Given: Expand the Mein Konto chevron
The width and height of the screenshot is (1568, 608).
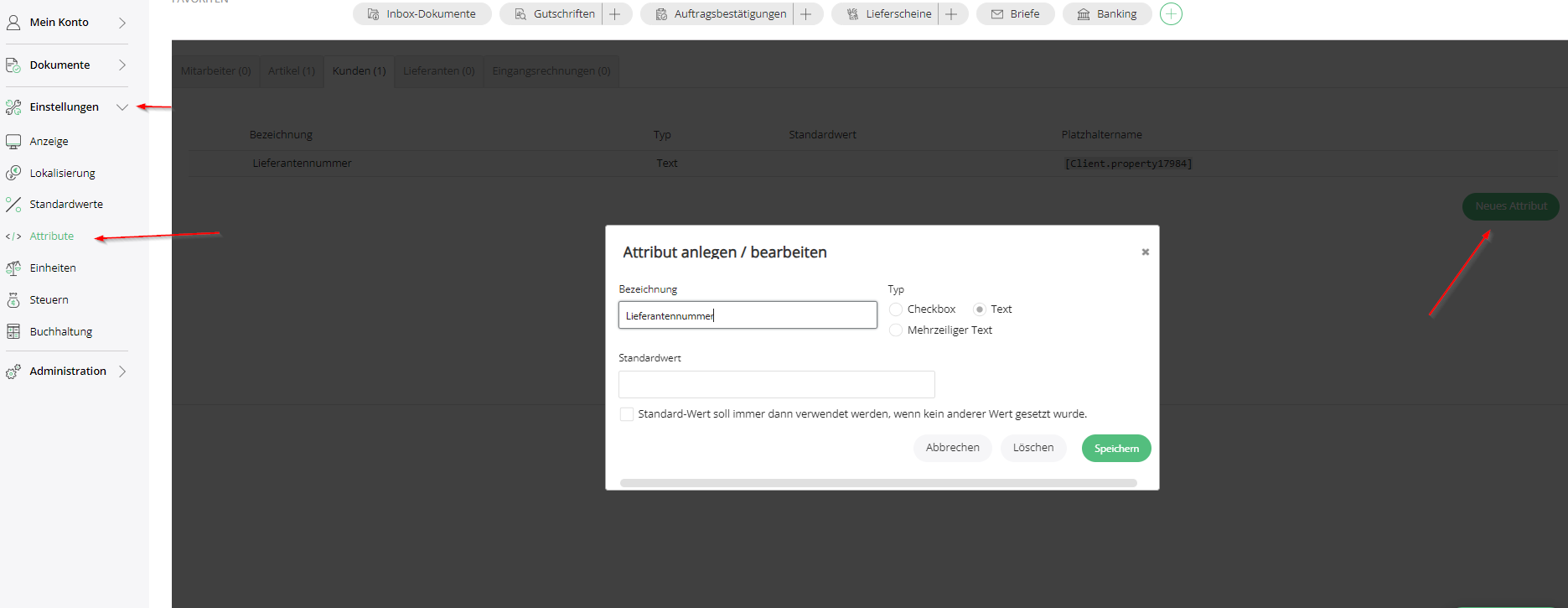Looking at the screenshot, I should [x=122, y=23].
